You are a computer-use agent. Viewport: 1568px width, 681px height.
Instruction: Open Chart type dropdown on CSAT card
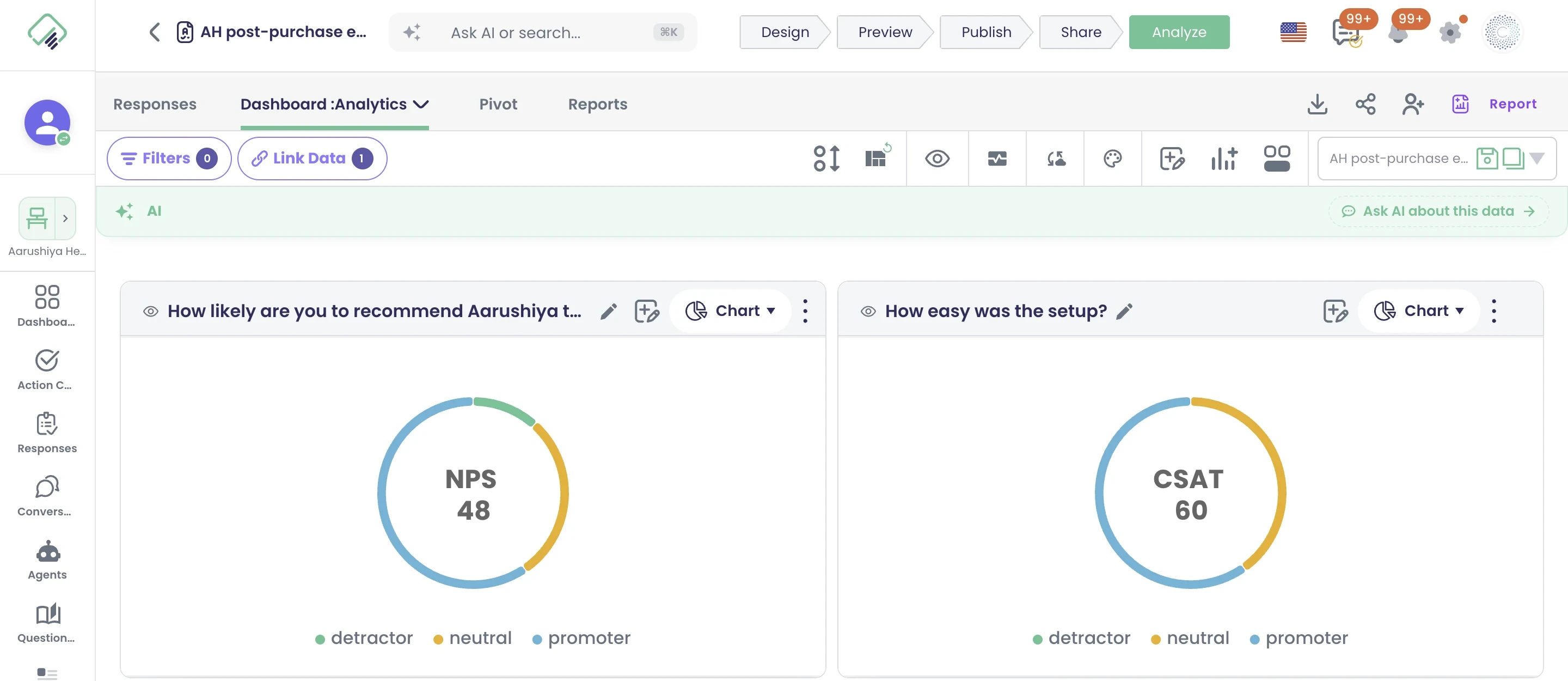pyautogui.click(x=1418, y=311)
